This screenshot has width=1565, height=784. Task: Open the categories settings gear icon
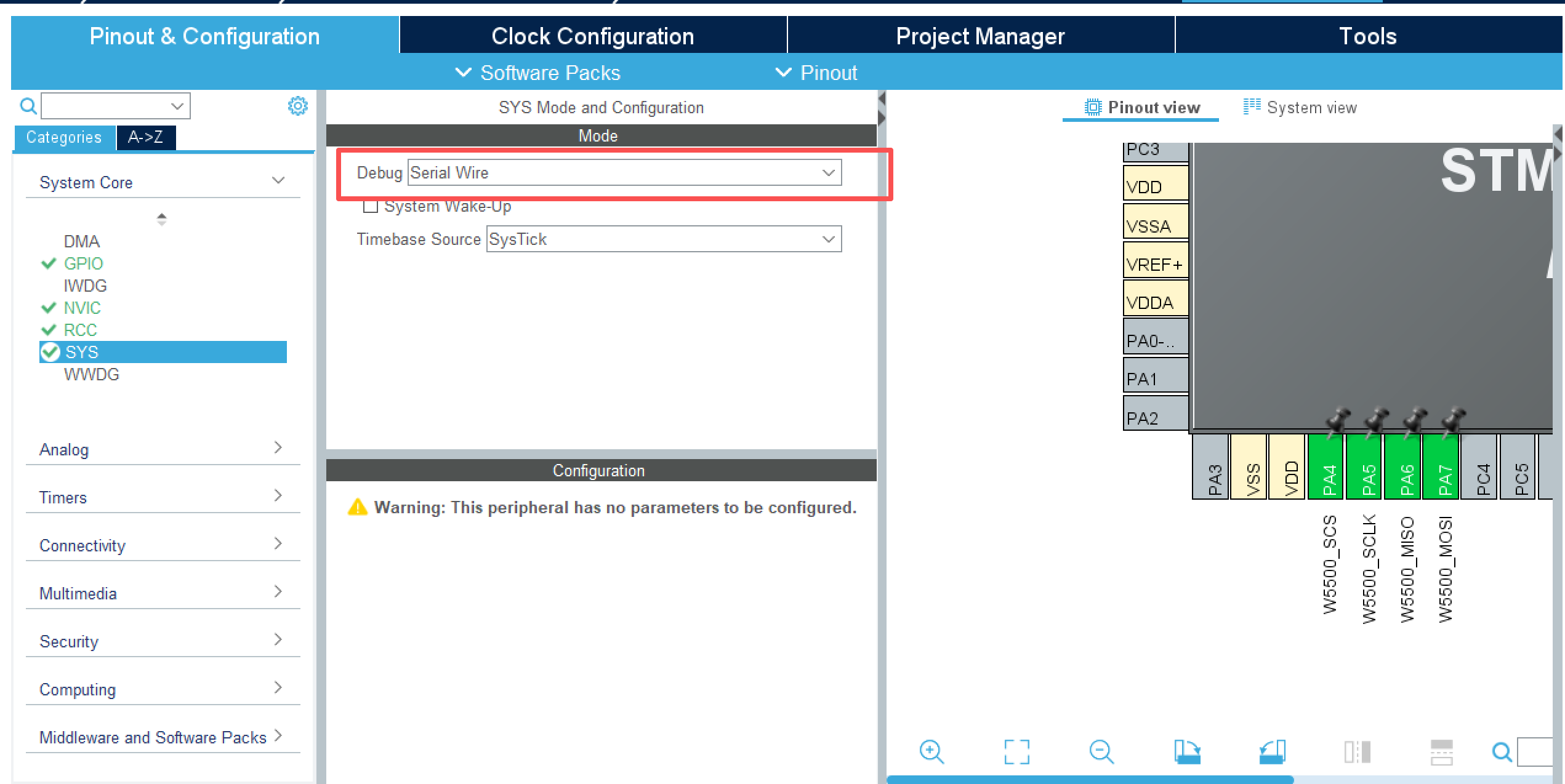tap(297, 106)
